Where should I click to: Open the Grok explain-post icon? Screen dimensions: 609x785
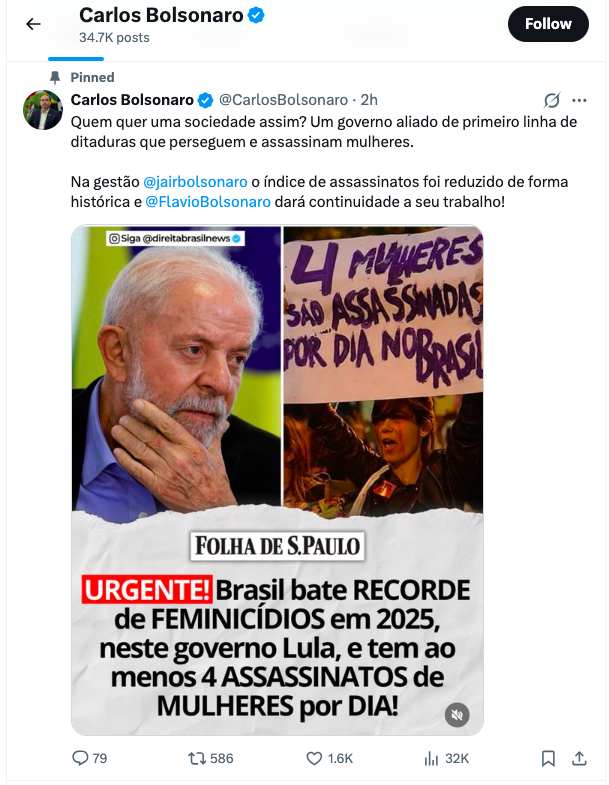click(552, 100)
